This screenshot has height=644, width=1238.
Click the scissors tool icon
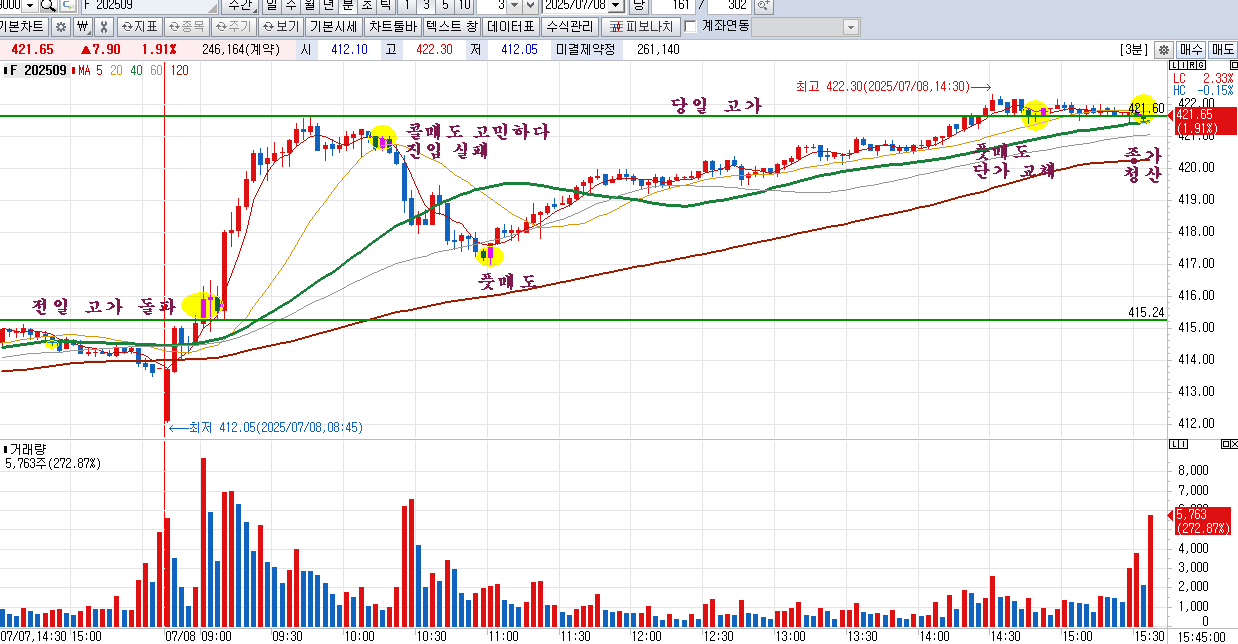[x=104, y=26]
